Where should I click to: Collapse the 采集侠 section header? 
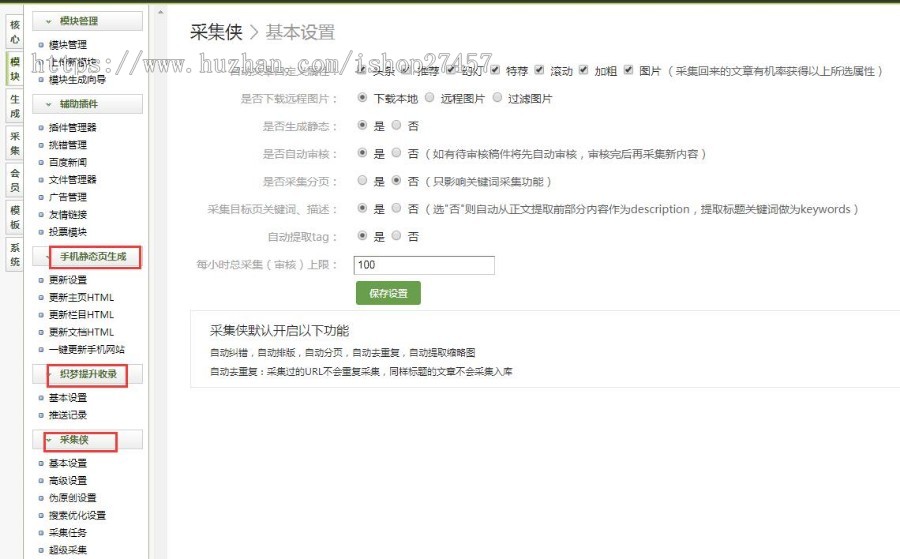87,440
